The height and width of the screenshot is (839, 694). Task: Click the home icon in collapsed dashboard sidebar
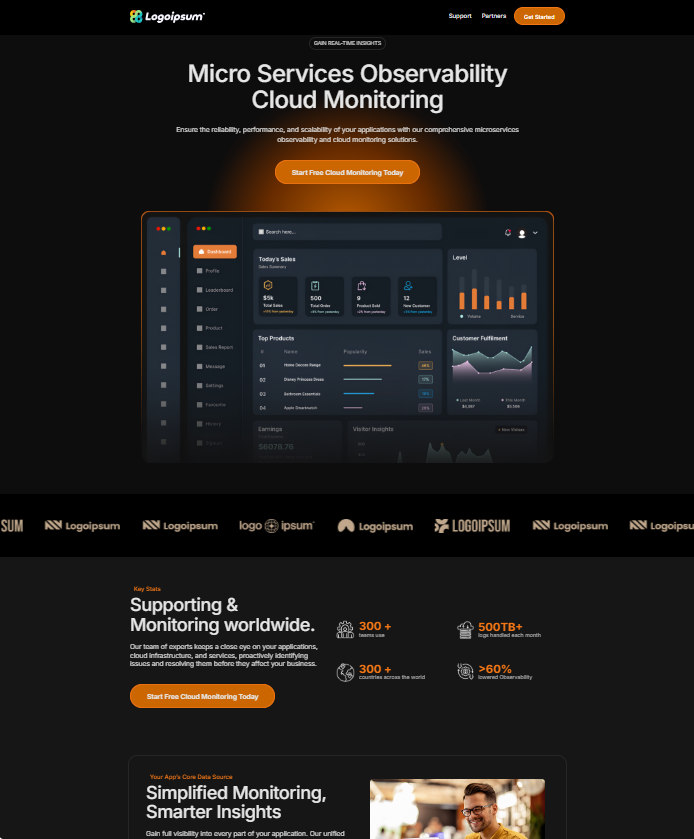pyautogui.click(x=163, y=252)
